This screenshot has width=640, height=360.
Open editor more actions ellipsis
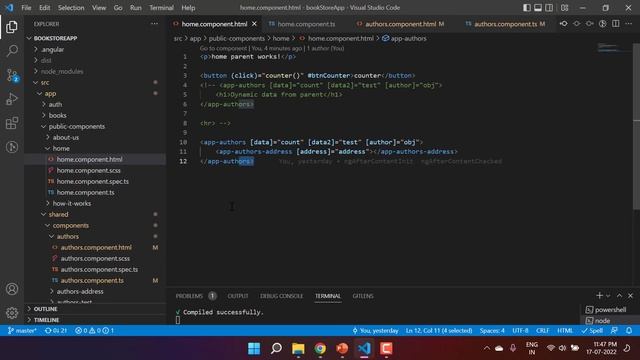coord(629,24)
